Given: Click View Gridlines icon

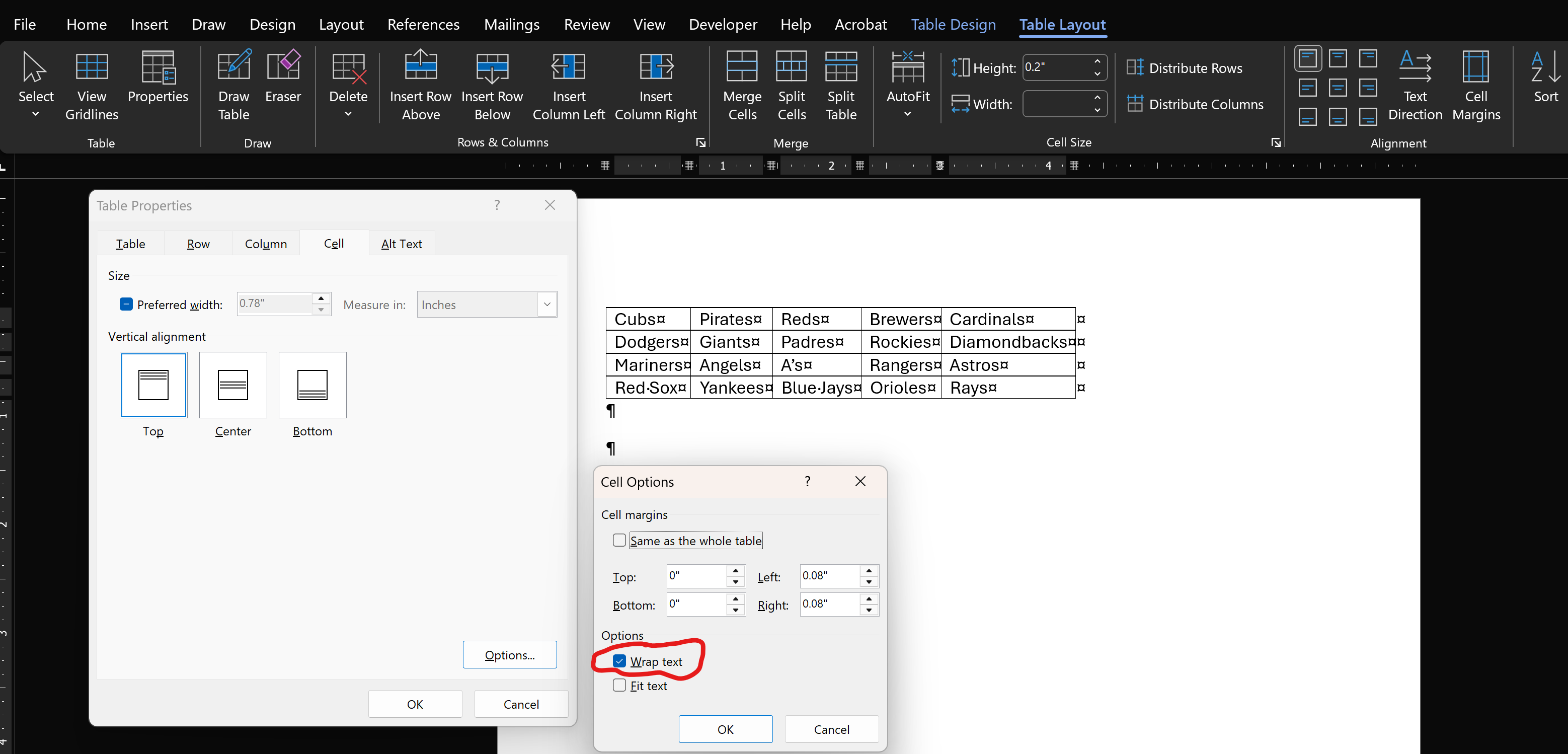Looking at the screenshot, I should (x=92, y=67).
